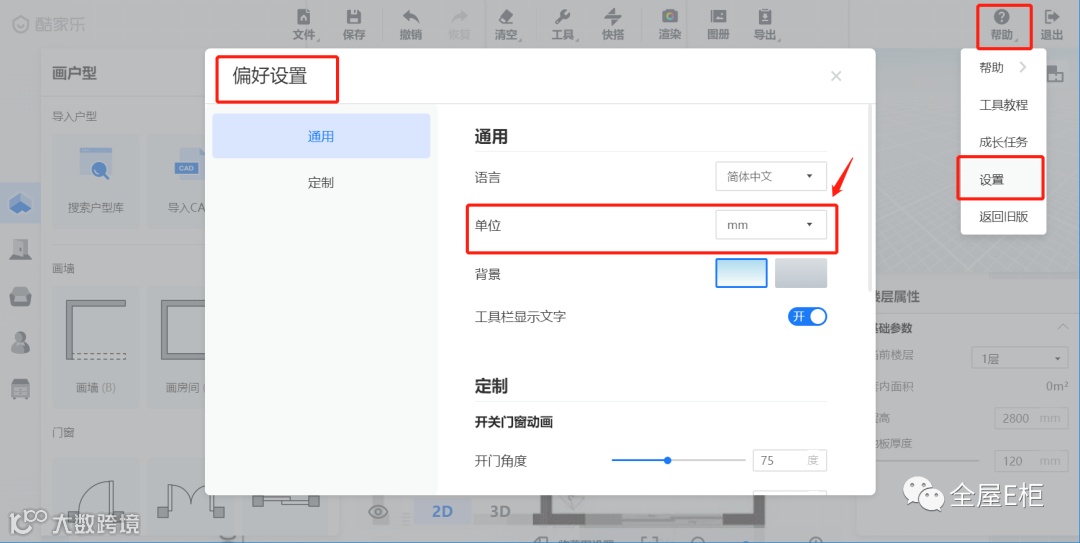The image size is (1080, 543).
Task: Choose 返回旧版 from help menu
Action: [x=1003, y=216]
